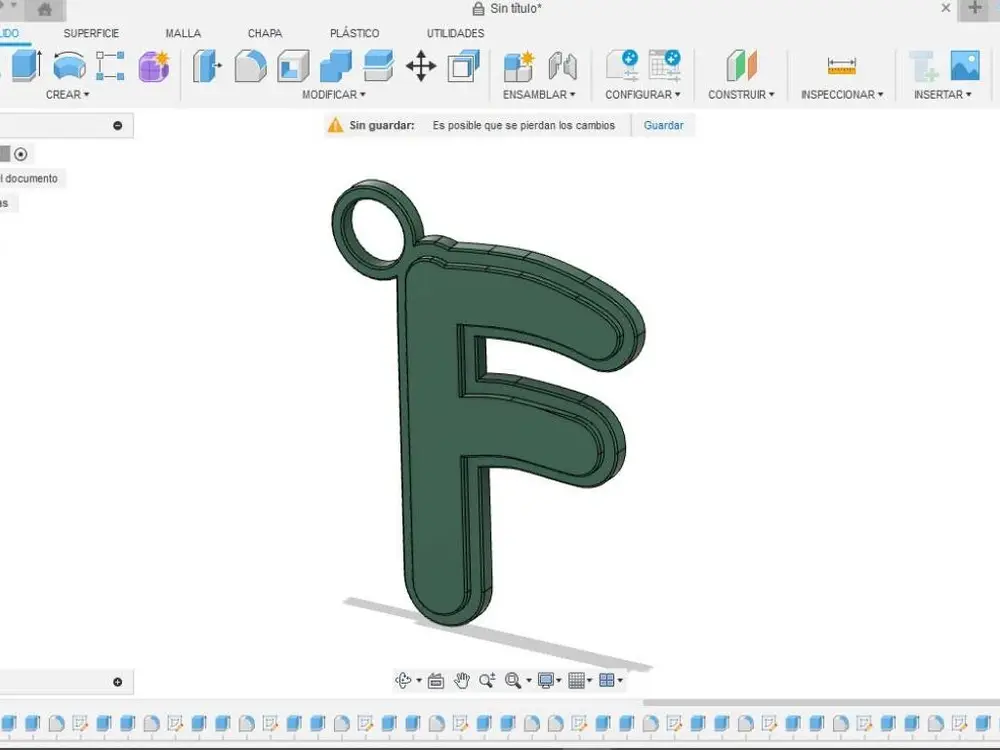Click the Orbit tool in navigation bar
The image size is (1000, 750).
[x=404, y=680]
